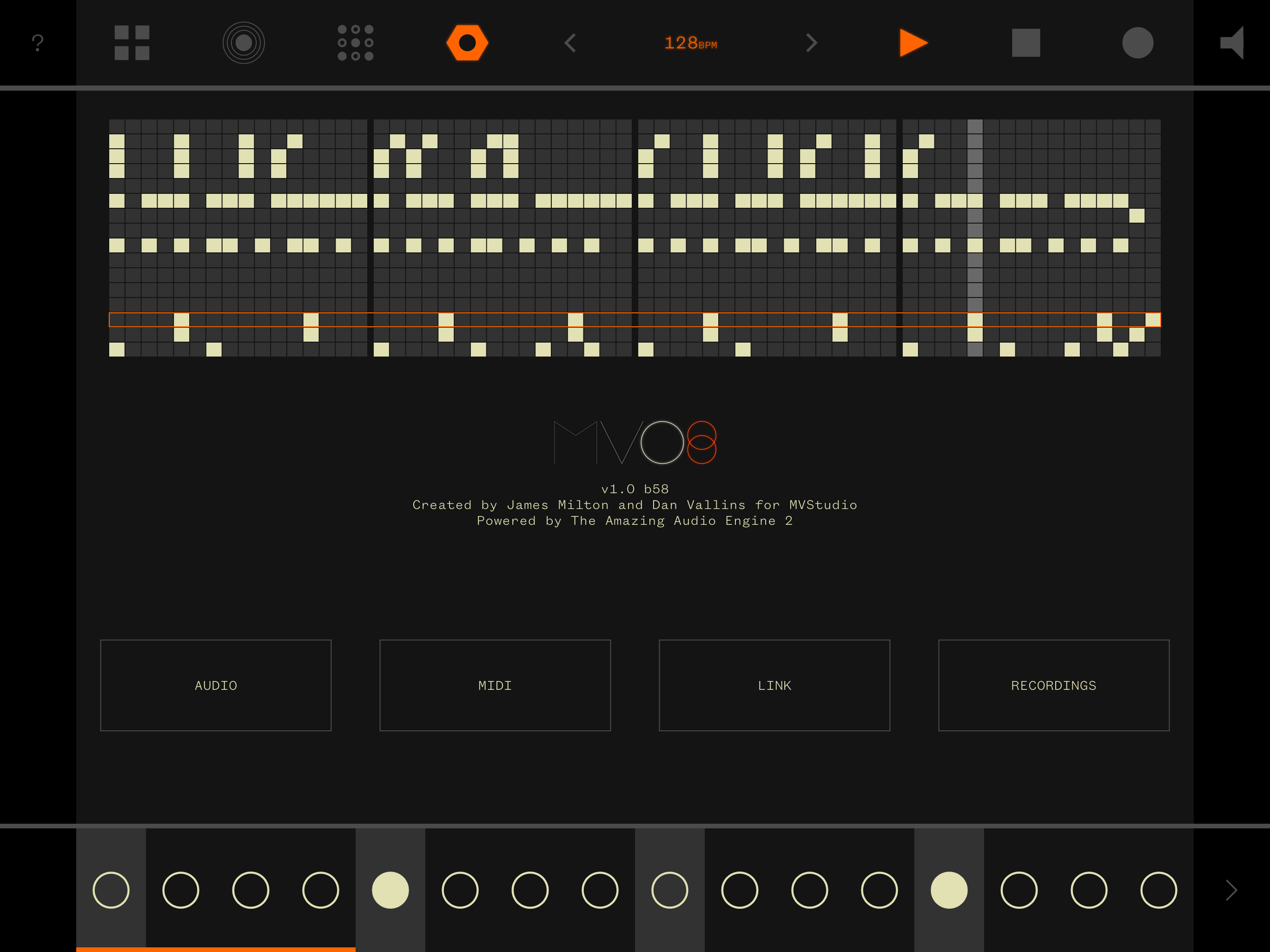Tap the 128 BPM tempo display
The height and width of the screenshot is (952, 1270).
point(691,43)
